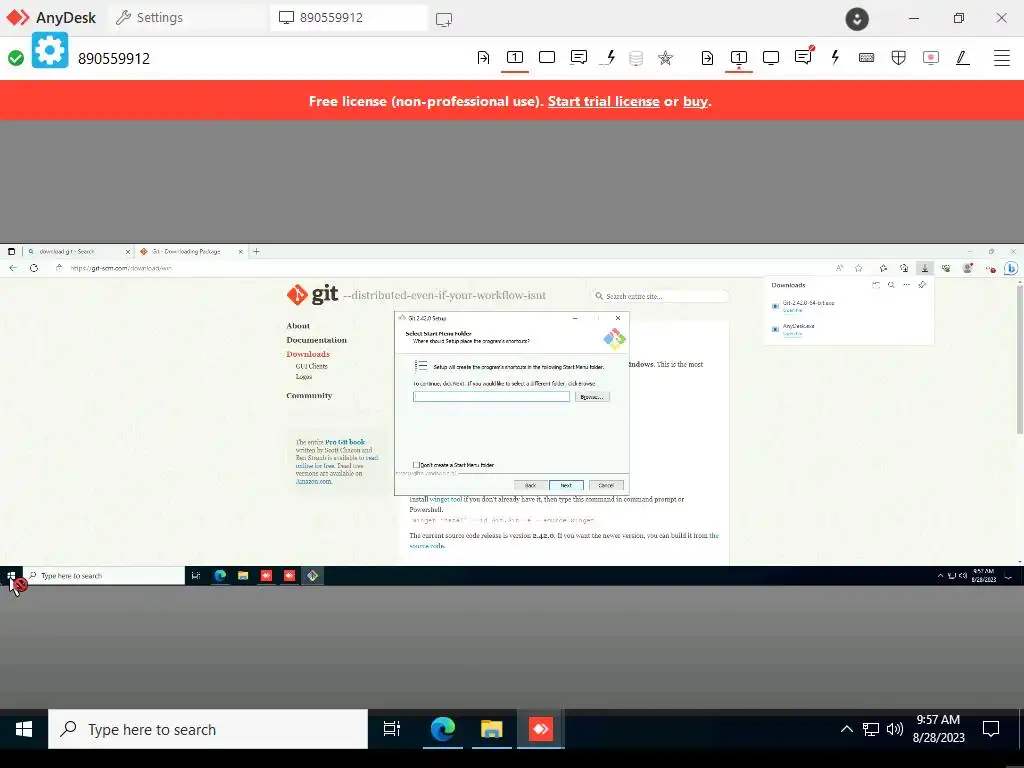
Task: Click the local volume speaker icon
Action: pyautogui.click(x=895, y=729)
